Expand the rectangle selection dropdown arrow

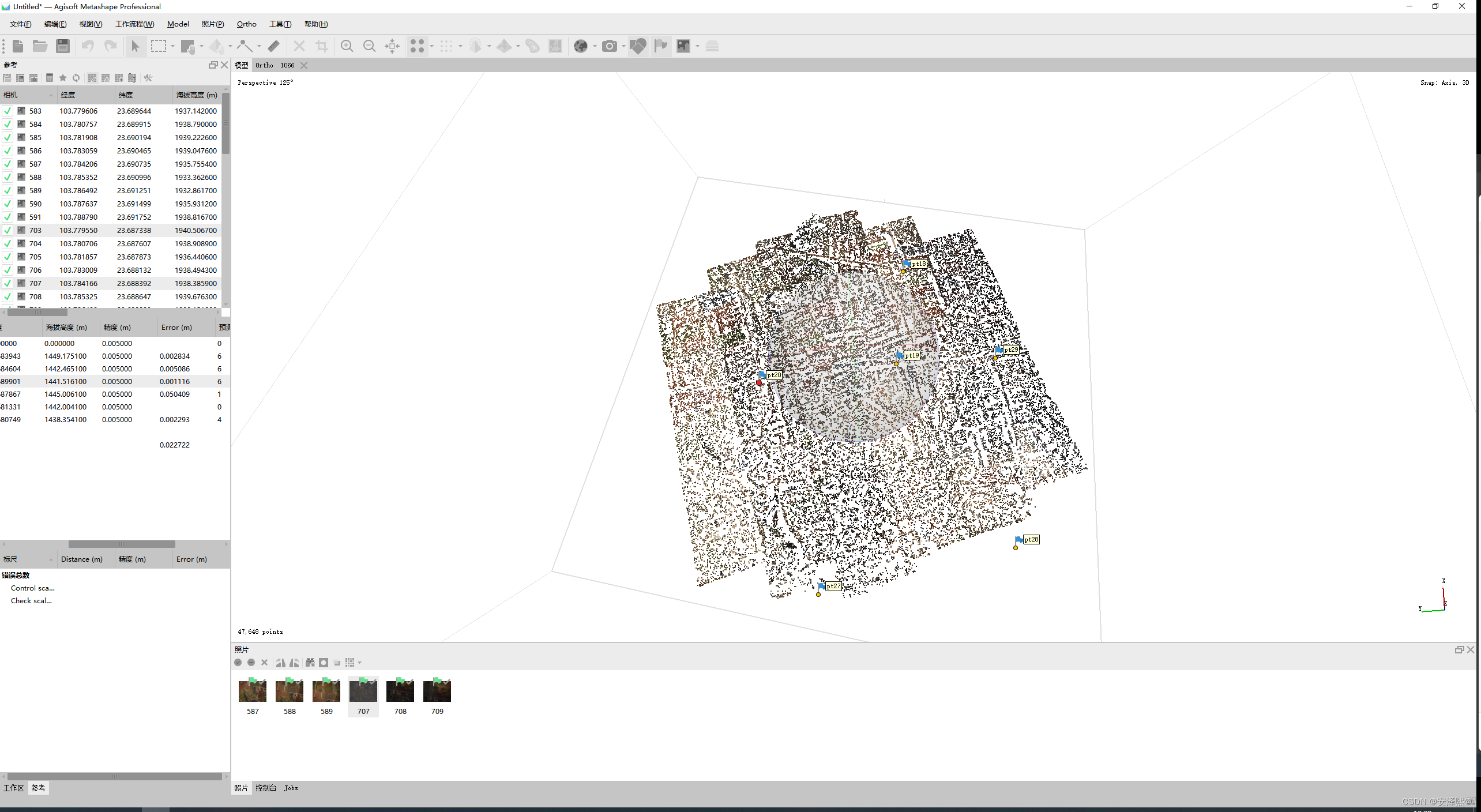pos(172,46)
